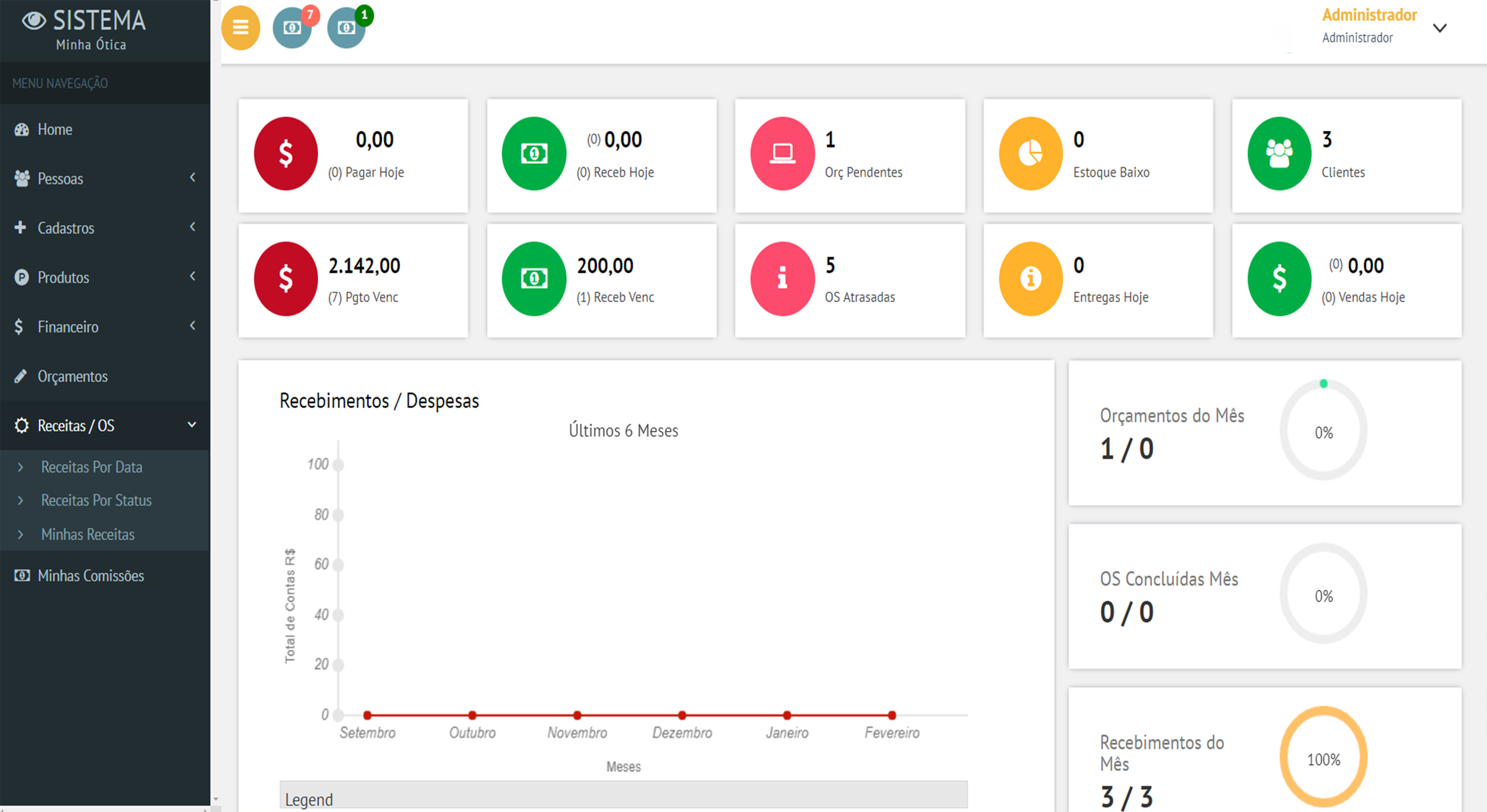Click the Financeiro dollar sign icon

19,327
